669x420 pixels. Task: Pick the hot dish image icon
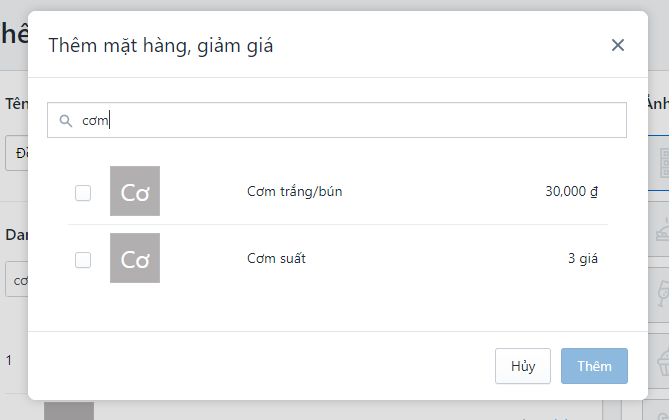click(x=663, y=230)
